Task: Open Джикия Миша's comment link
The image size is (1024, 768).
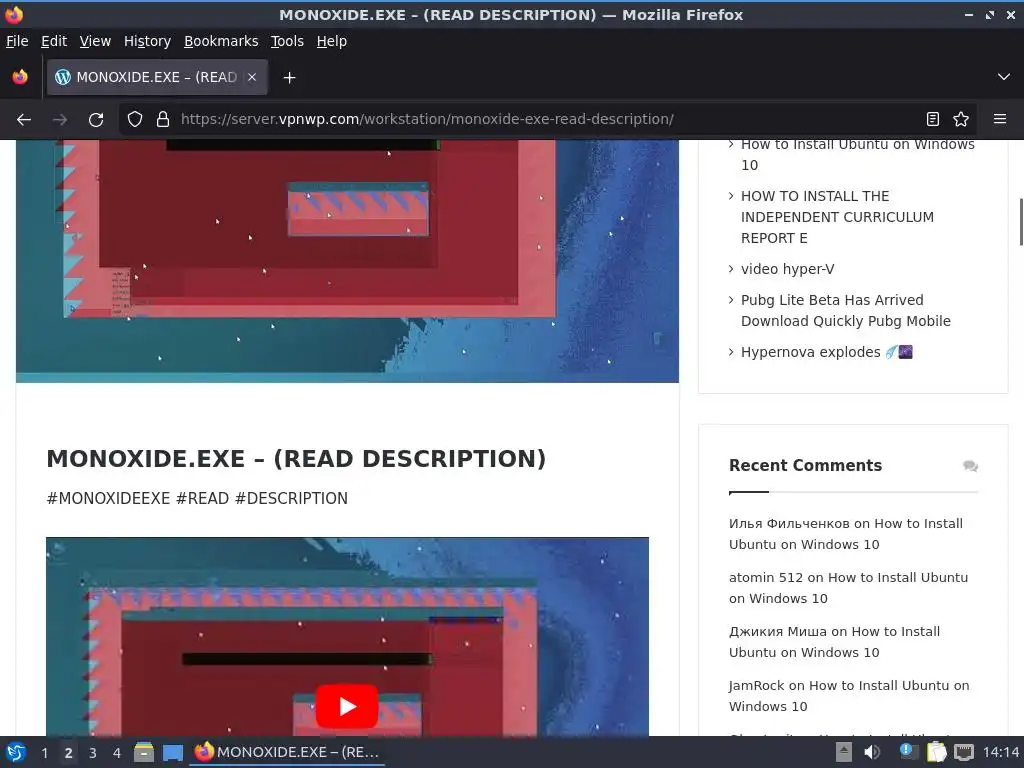Action: tap(834, 642)
